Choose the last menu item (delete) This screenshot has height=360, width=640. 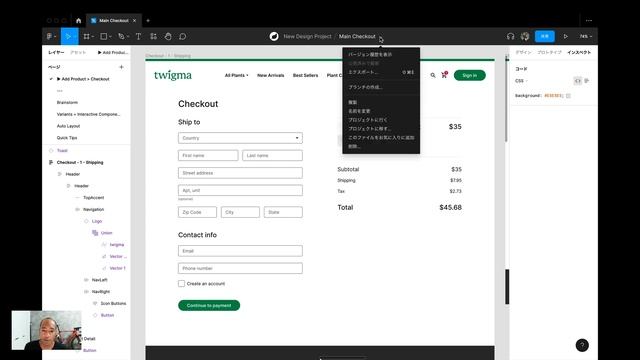point(381,146)
